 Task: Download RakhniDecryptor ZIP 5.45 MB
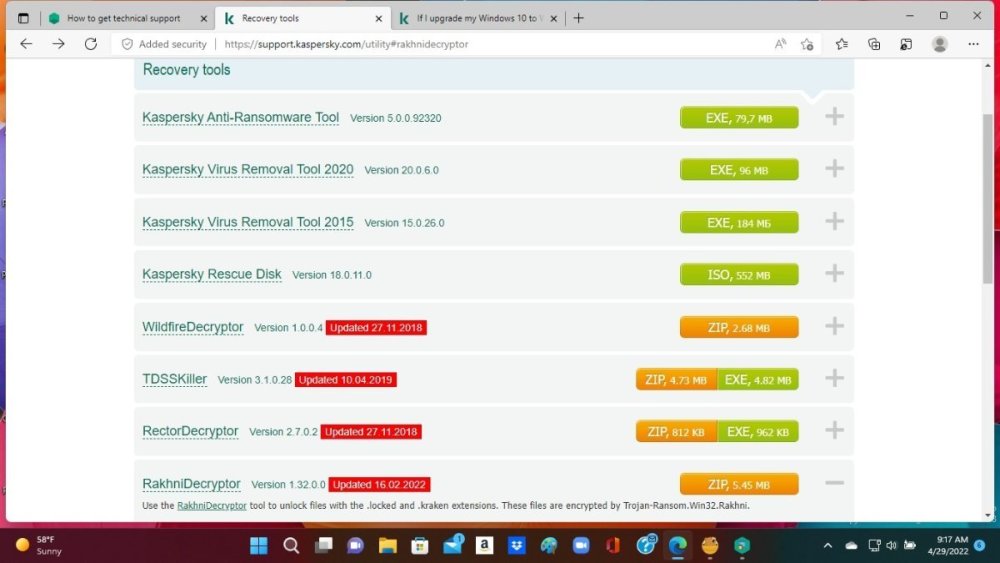pyautogui.click(x=739, y=484)
